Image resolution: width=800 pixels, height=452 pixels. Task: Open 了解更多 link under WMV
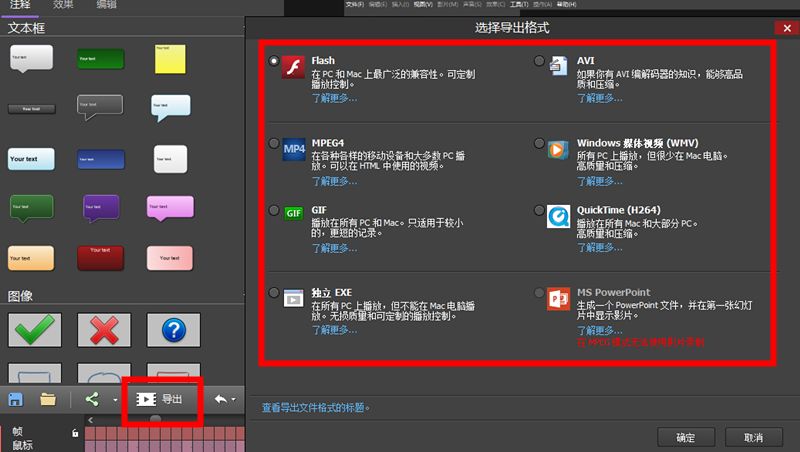(x=599, y=181)
